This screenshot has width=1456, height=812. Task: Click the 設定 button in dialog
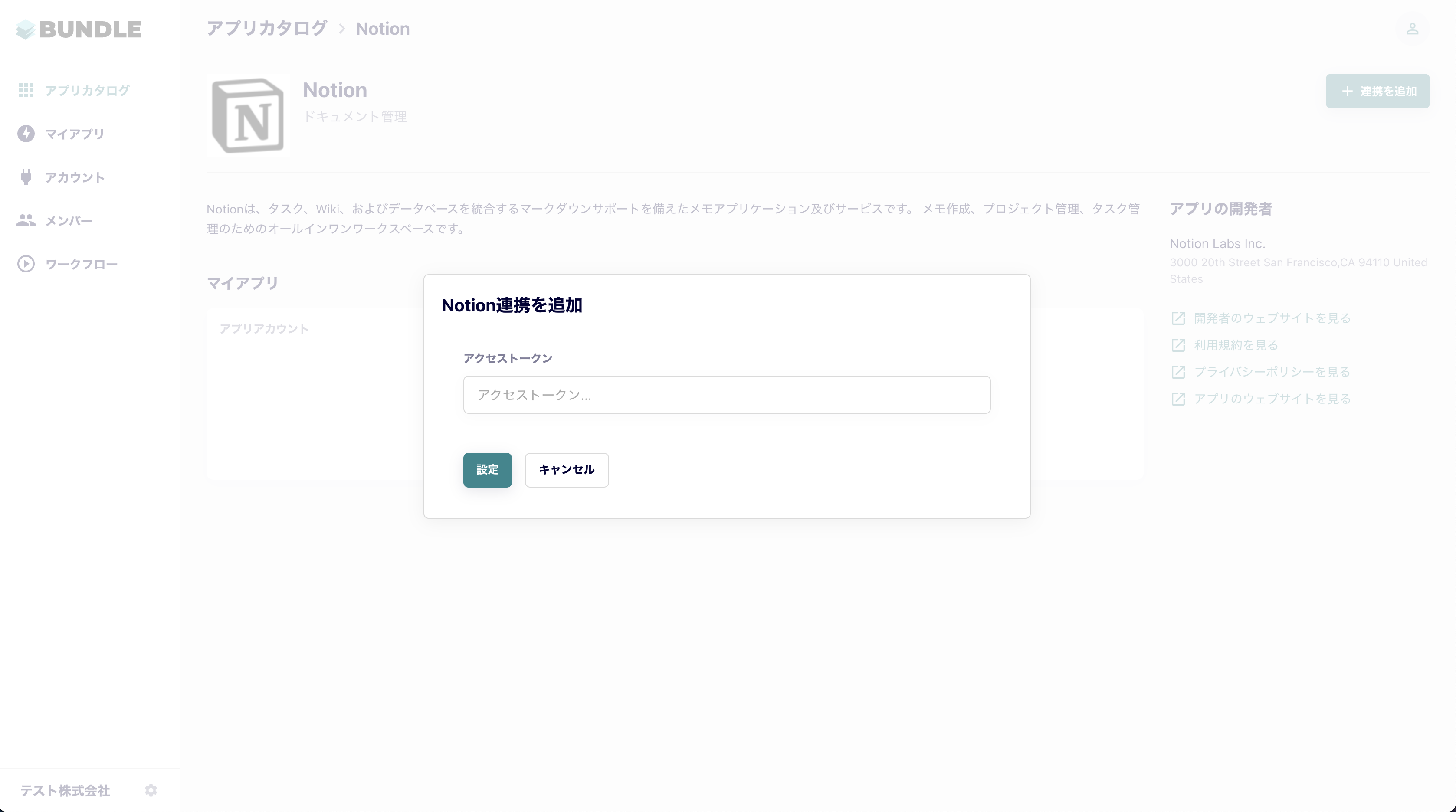click(487, 470)
